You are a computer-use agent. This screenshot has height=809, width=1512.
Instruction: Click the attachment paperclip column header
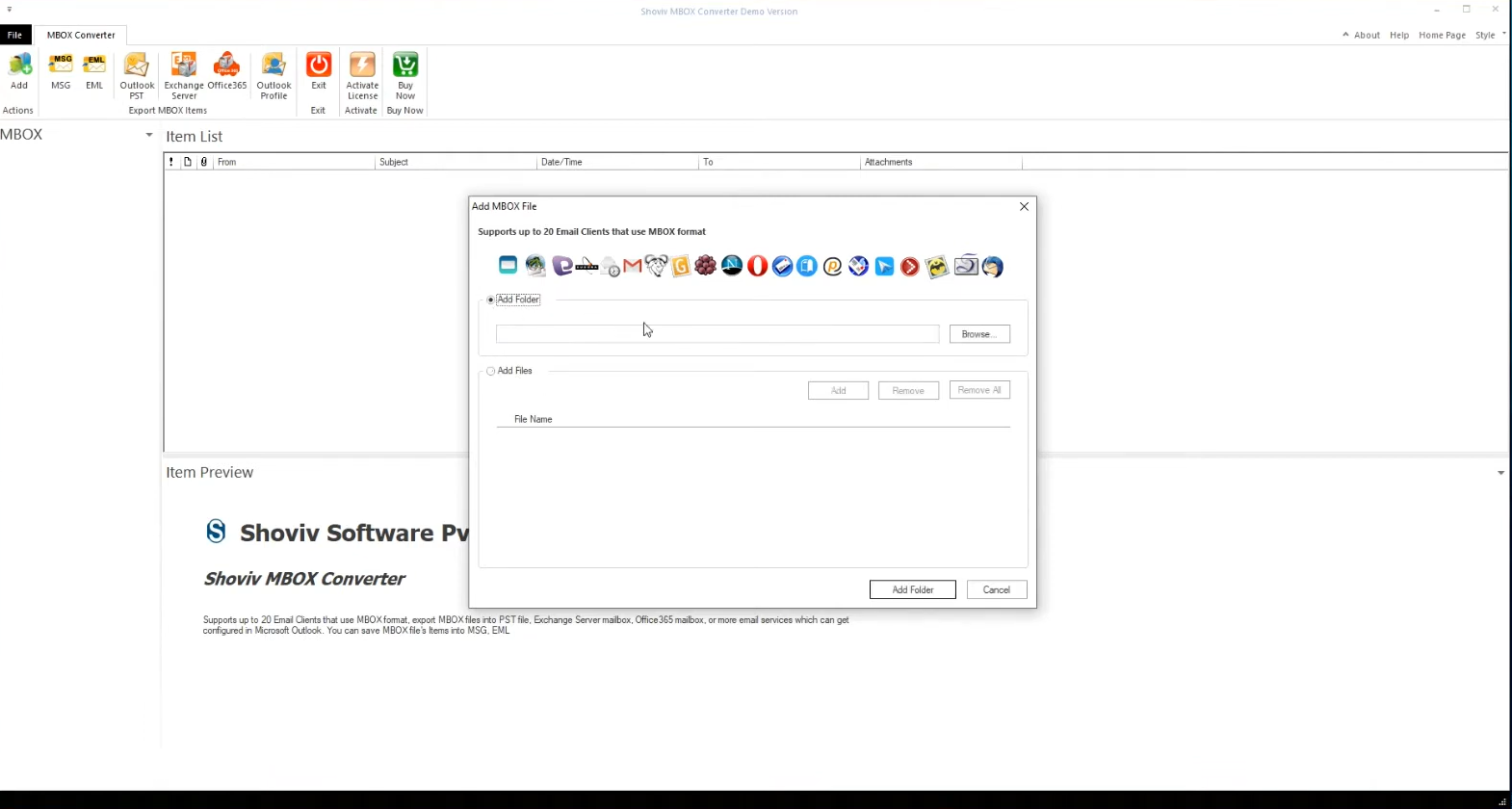click(x=203, y=162)
